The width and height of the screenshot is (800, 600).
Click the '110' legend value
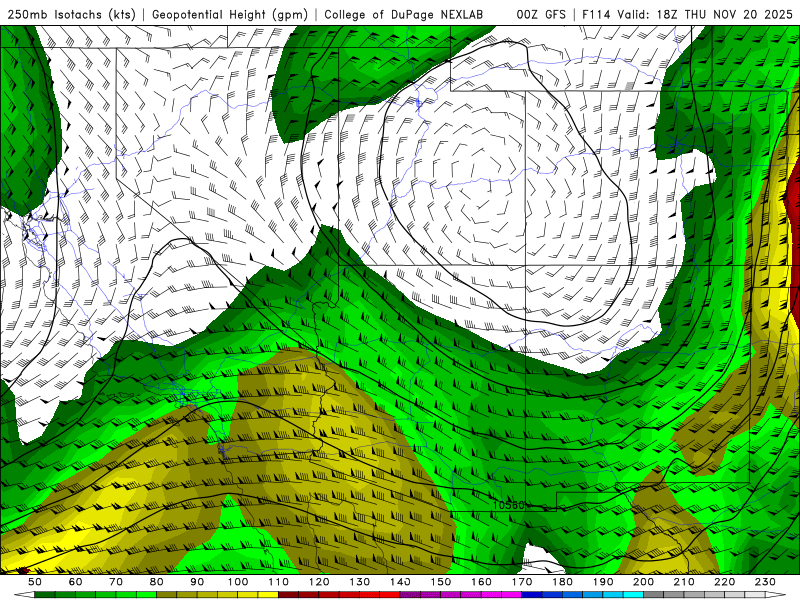279,582
